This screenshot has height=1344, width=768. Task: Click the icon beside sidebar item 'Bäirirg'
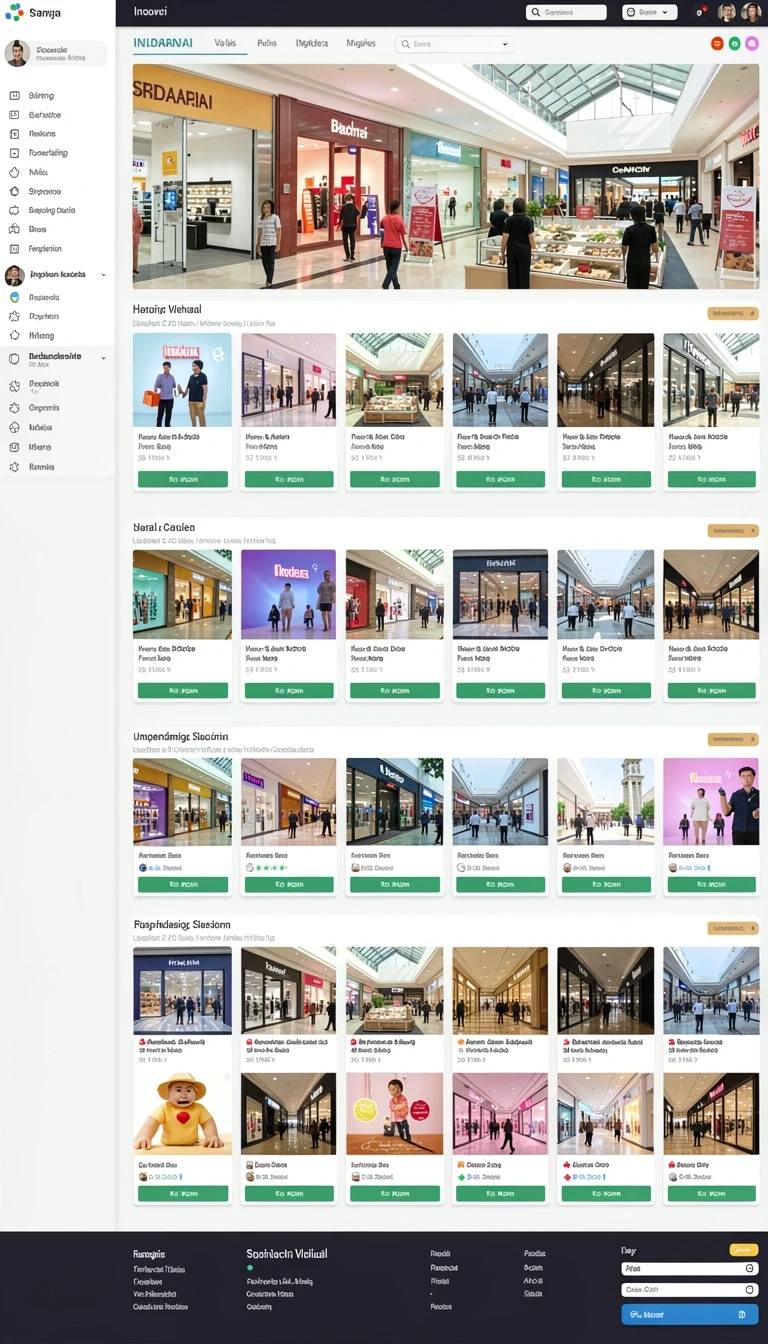[14, 96]
